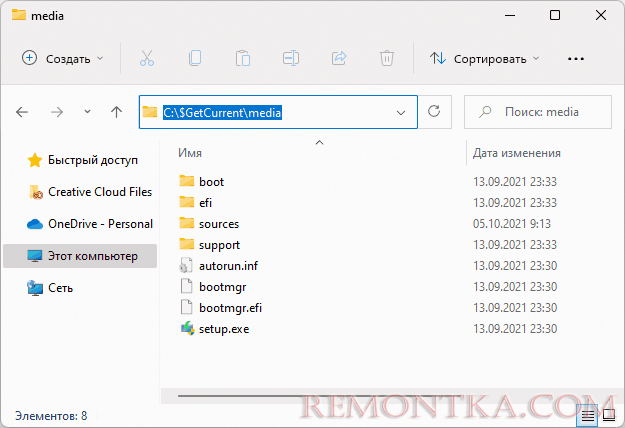Screen dimensions: 625x428
Task: Select Сеть in navigation pane
Action: click(50, 288)
